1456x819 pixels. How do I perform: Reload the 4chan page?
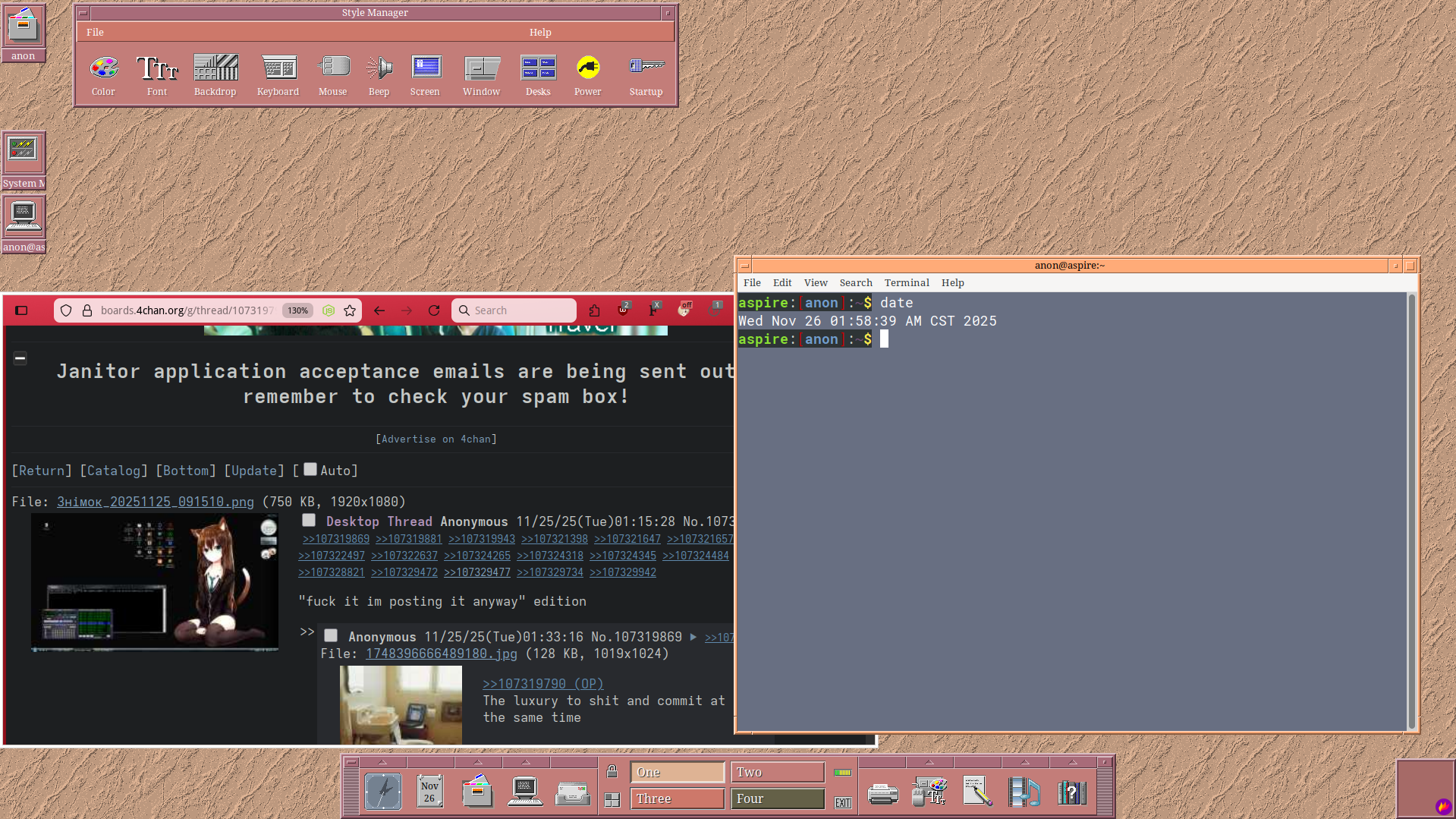point(434,310)
